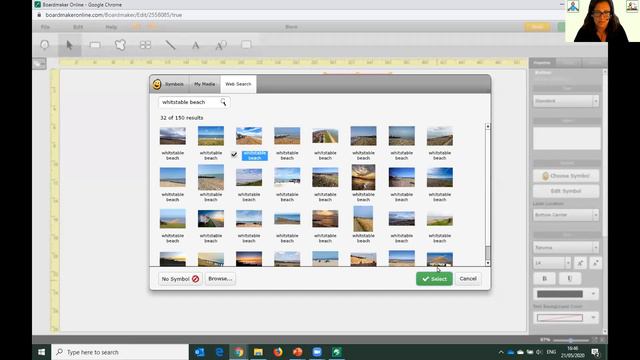The height and width of the screenshot is (360, 640).
Task: Open Firefox from the taskbar
Action: pos(278,352)
